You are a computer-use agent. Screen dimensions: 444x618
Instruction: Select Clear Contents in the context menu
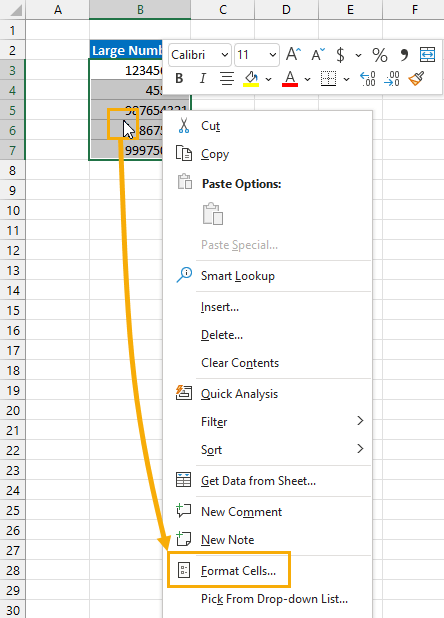click(x=240, y=363)
